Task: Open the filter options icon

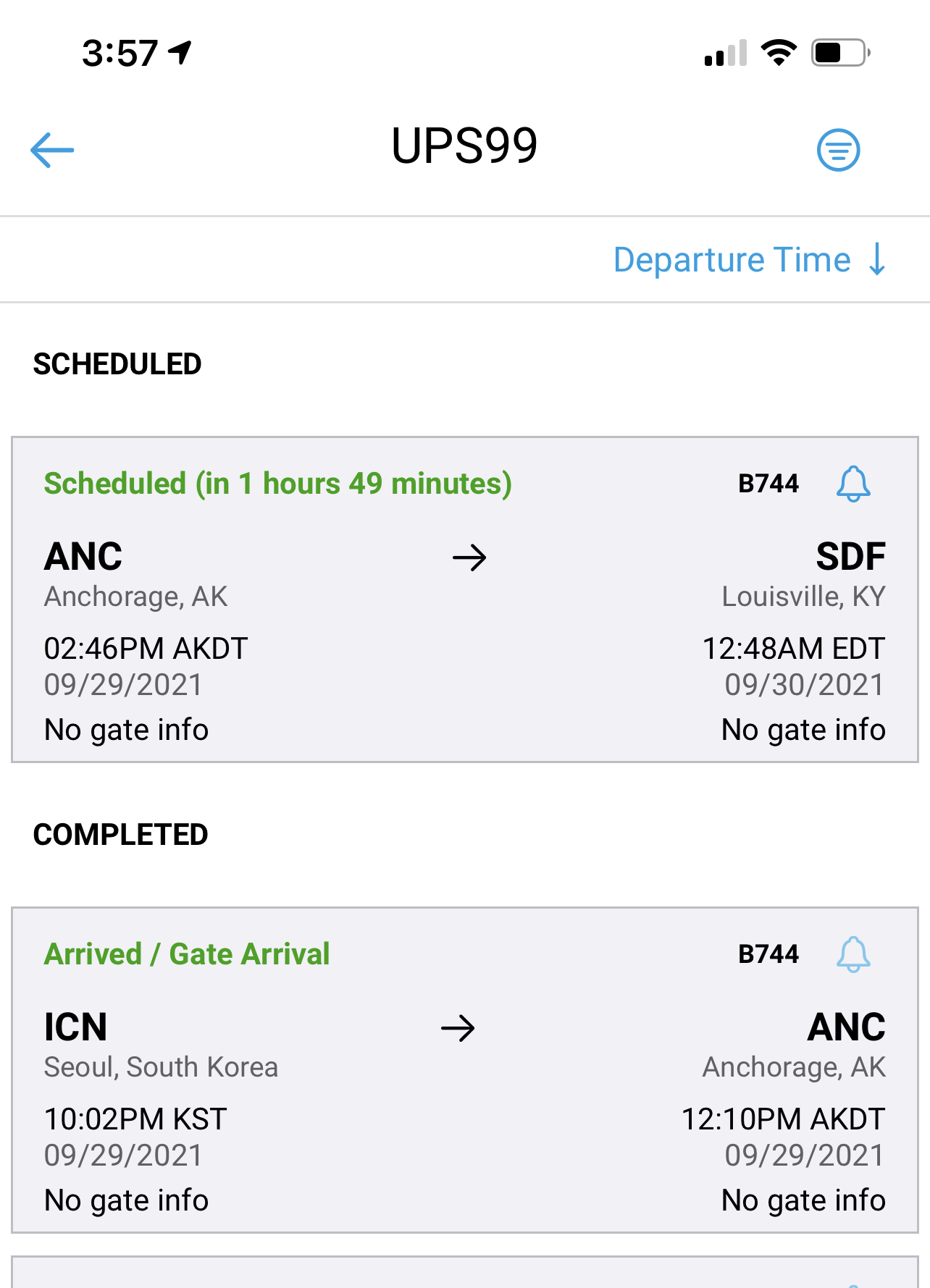Action: point(838,150)
